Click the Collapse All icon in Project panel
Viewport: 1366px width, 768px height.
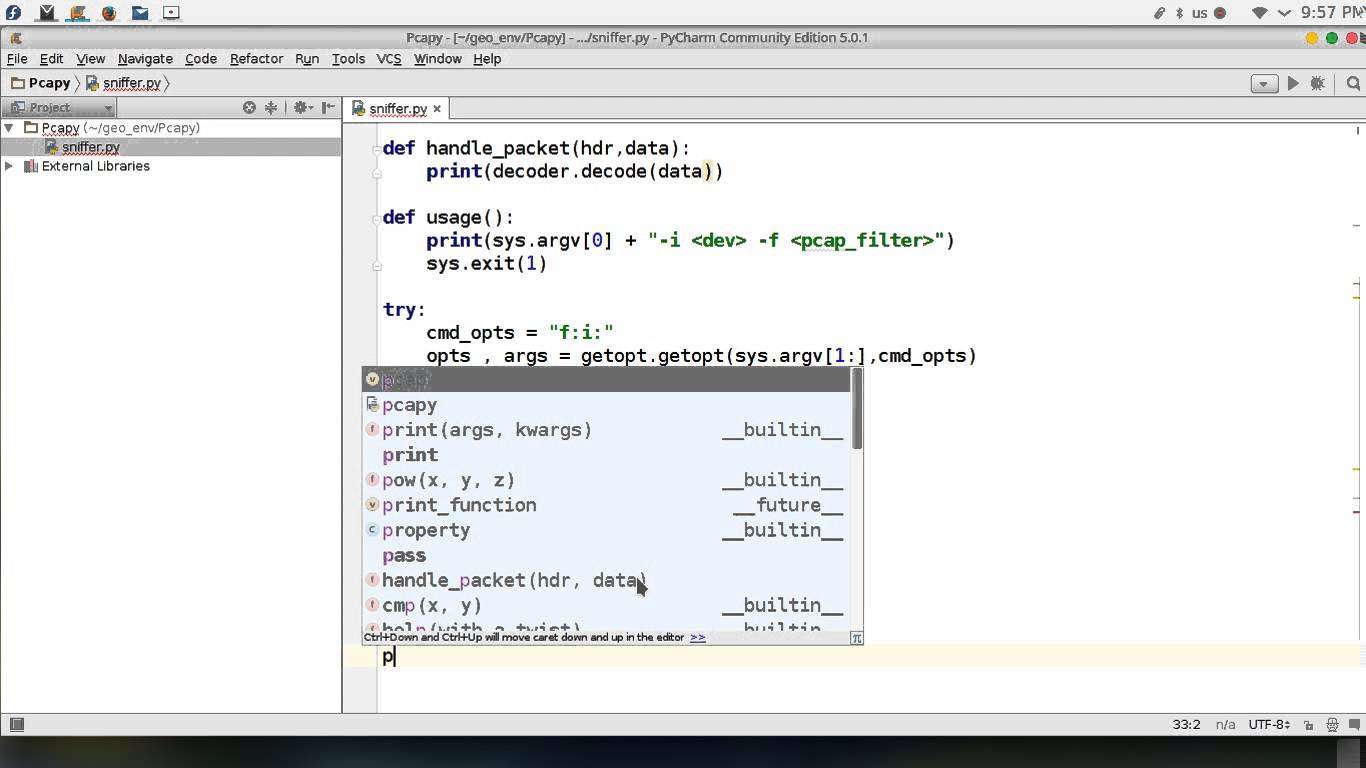tap(272, 107)
